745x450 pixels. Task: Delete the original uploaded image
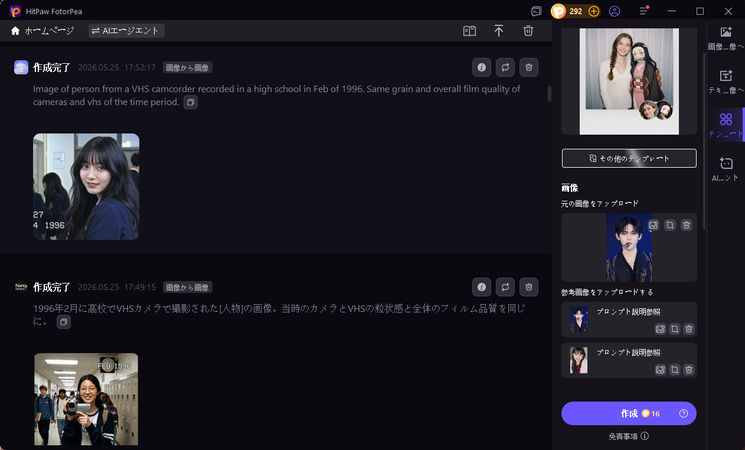coord(686,225)
